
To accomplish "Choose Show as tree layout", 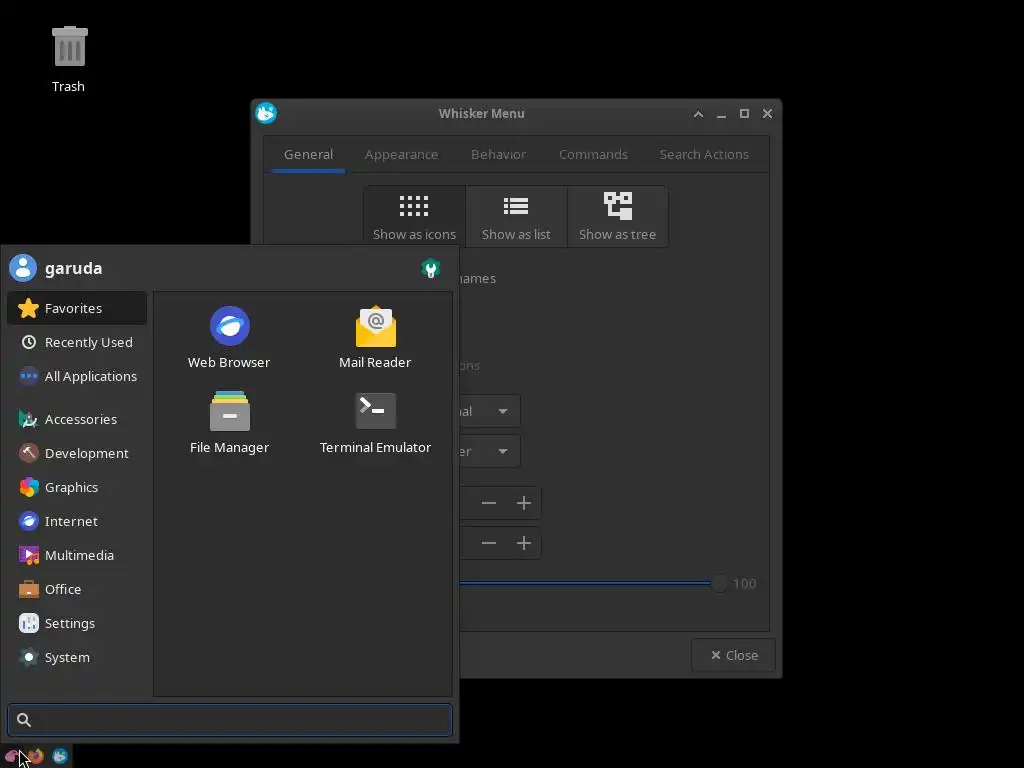I will tap(618, 217).
